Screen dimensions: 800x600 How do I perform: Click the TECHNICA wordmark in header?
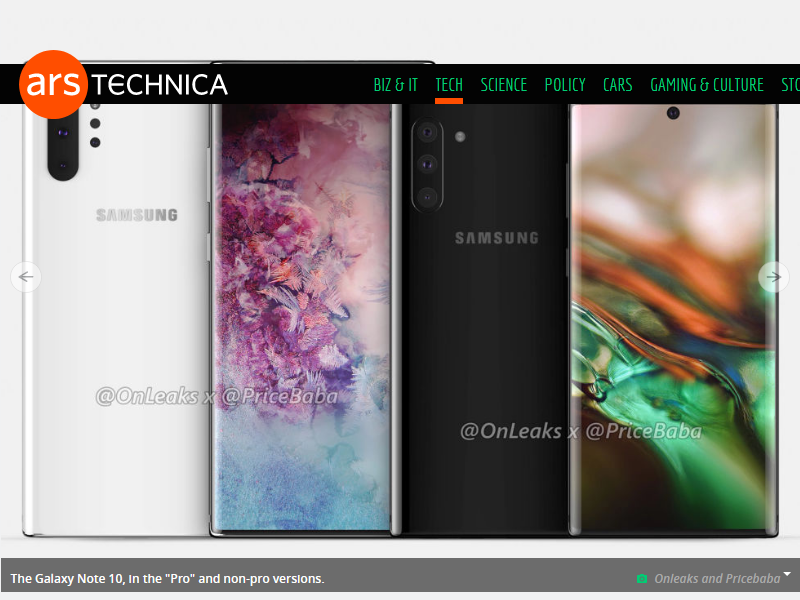click(160, 86)
